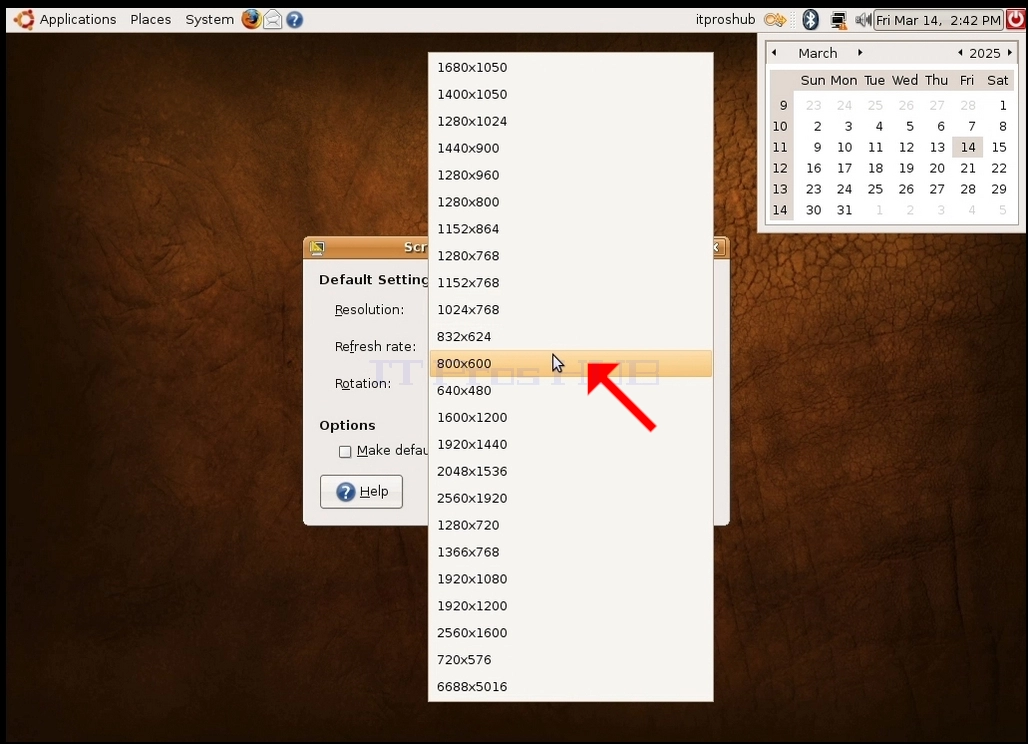This screenshot has width=1028, height=744.
Task: Click the Bluetooth tray icon
Action: 810,20
